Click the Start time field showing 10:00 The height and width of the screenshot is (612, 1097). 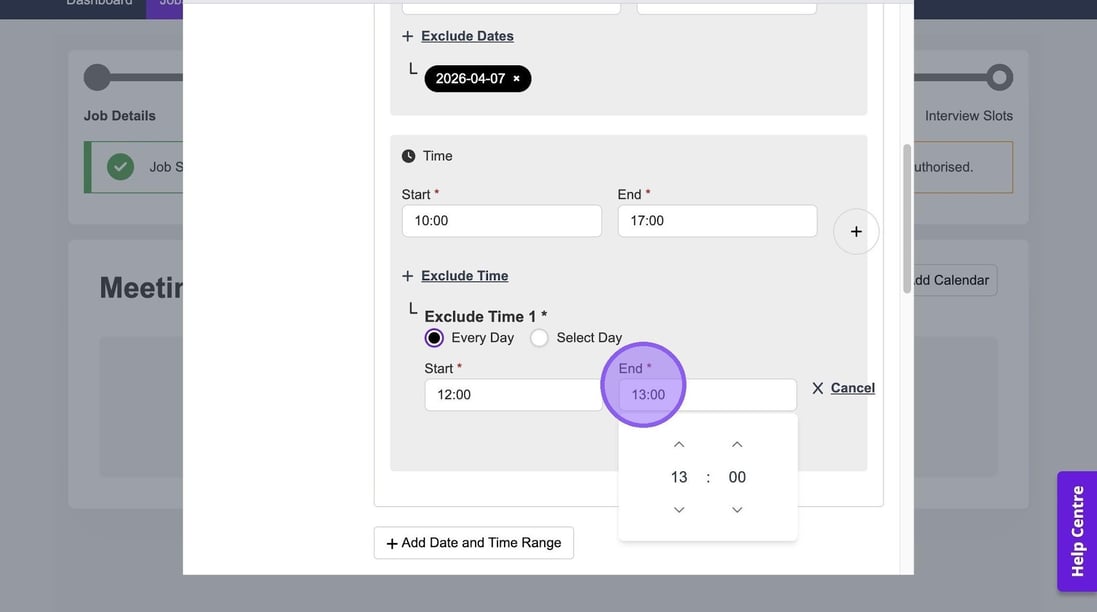click(x=501, y=221)
